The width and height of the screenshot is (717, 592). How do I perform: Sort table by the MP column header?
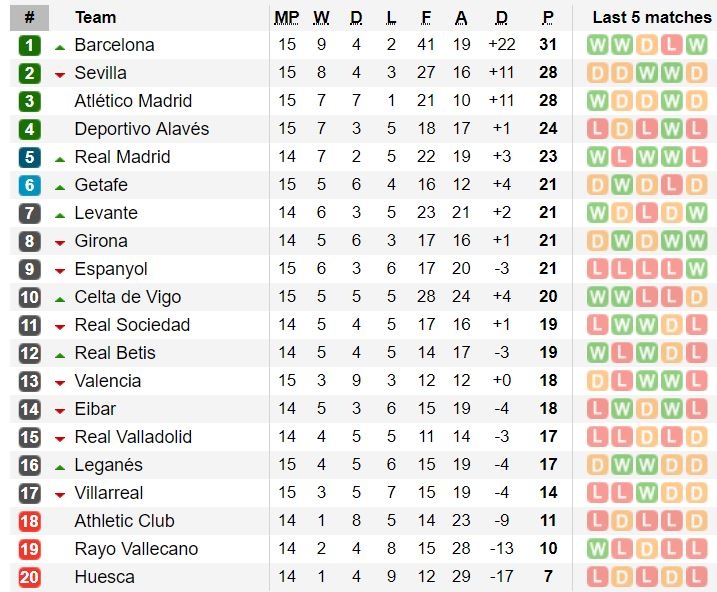(x=286, y=17)
